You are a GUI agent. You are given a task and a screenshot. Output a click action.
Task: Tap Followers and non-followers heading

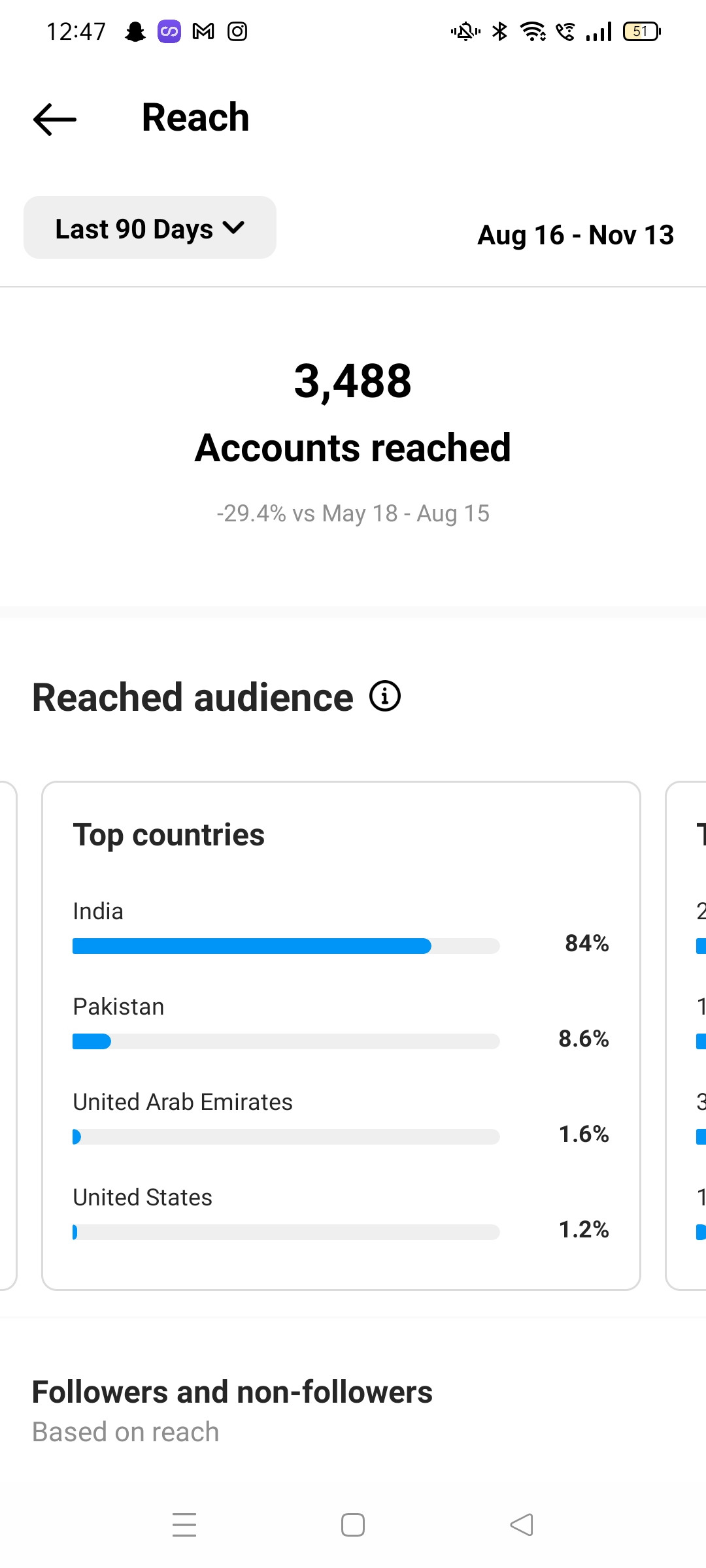[232, 1392]
